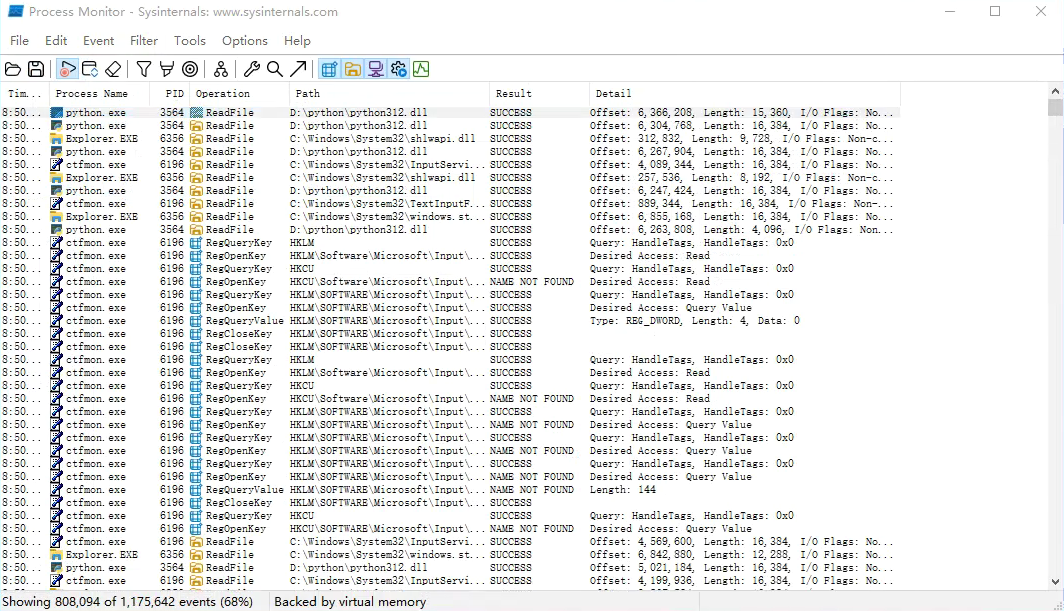Click the Process Name column header
Viewport: 1064px width, 611px height.
(102, 94)
